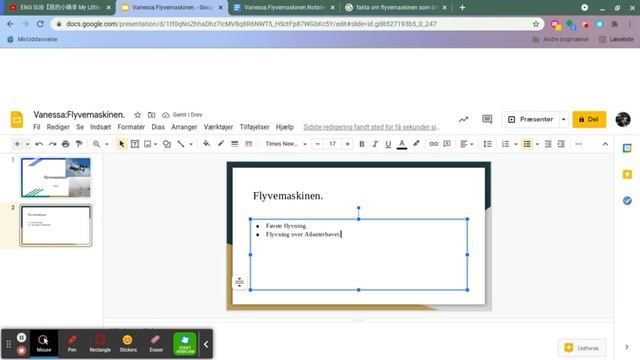
Task: Toggle the bulleted list button
Action: pos(527,144)
